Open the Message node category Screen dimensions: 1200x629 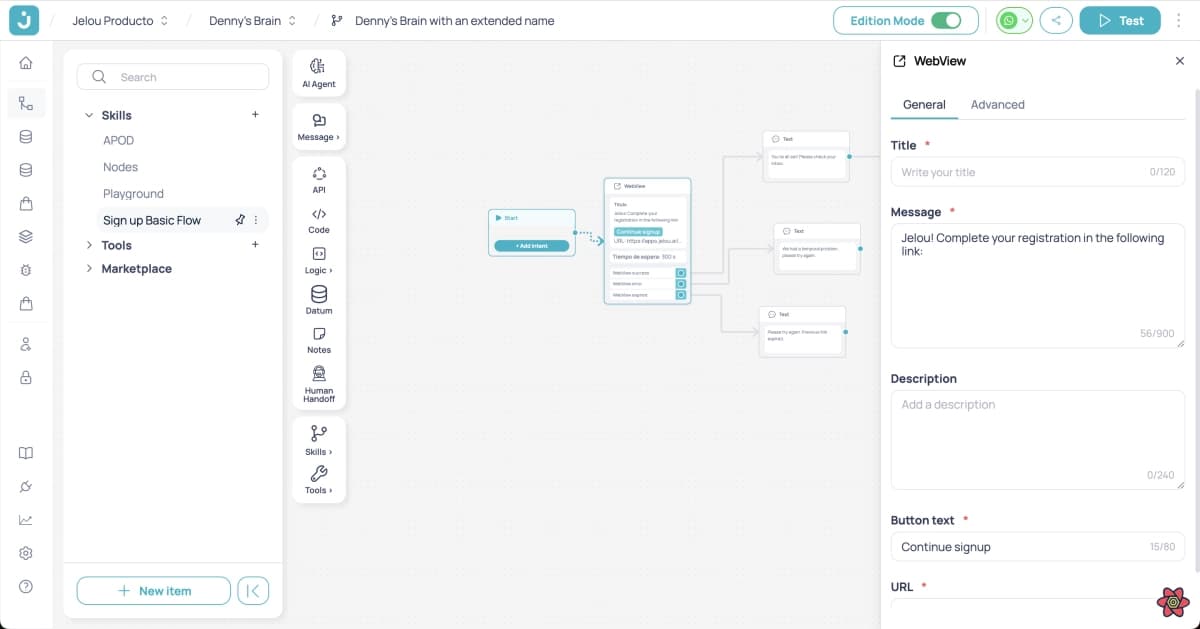(x=318, y=126)
